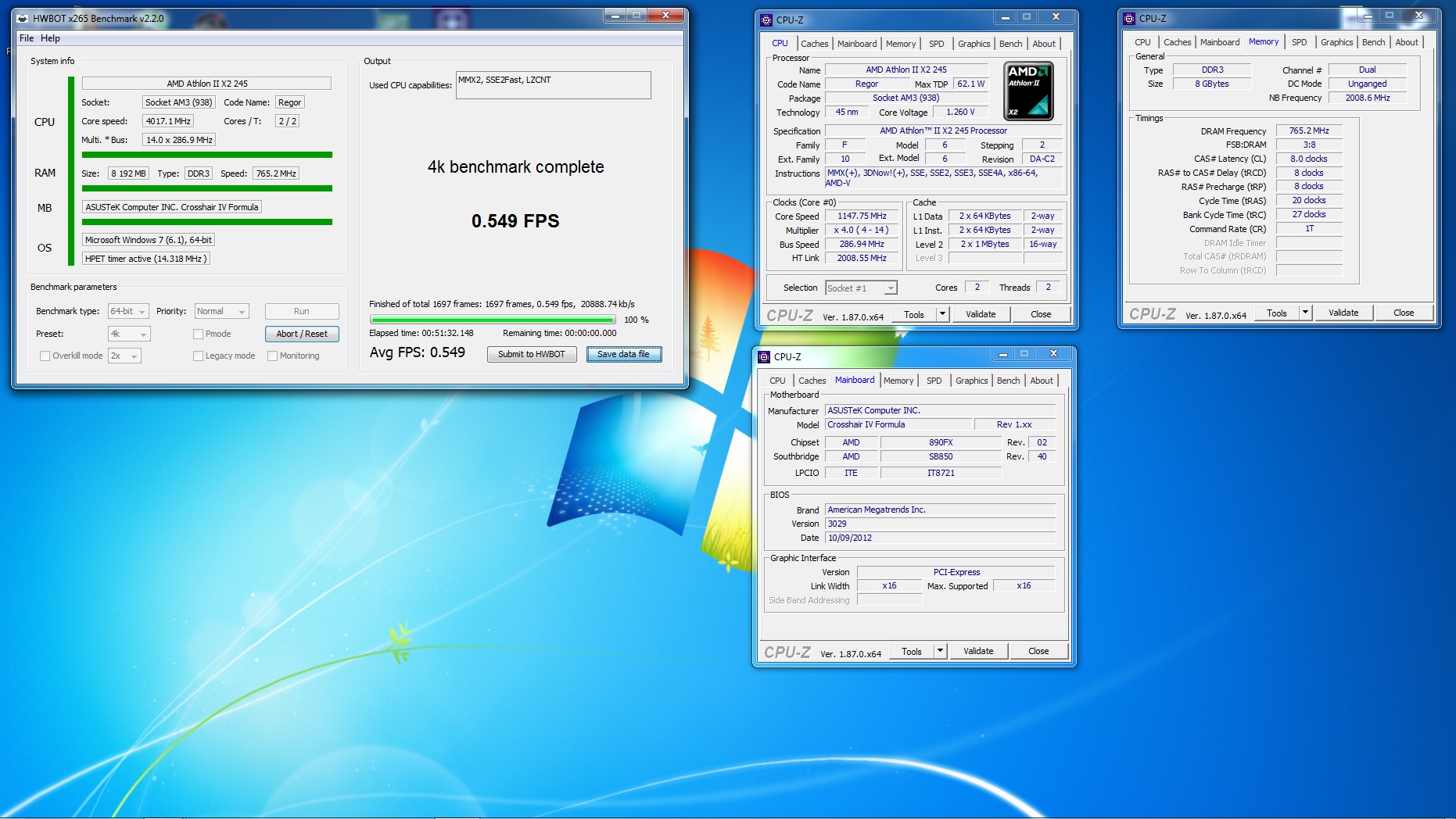The image size is (1456, 819).
Task: Click the CAS# Latency 8.0 clocks value
Action: coord(1309,159)
